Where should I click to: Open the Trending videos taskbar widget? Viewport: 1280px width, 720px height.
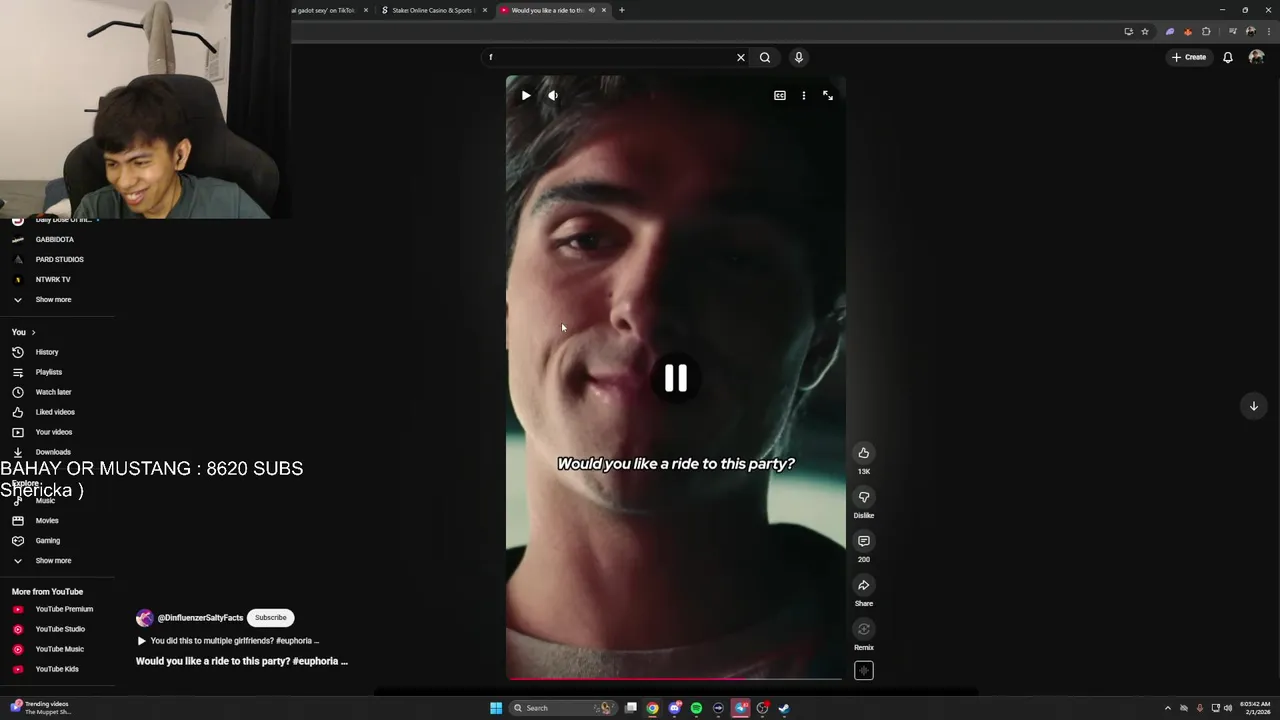pyautogui.click(x=40, y=708)
